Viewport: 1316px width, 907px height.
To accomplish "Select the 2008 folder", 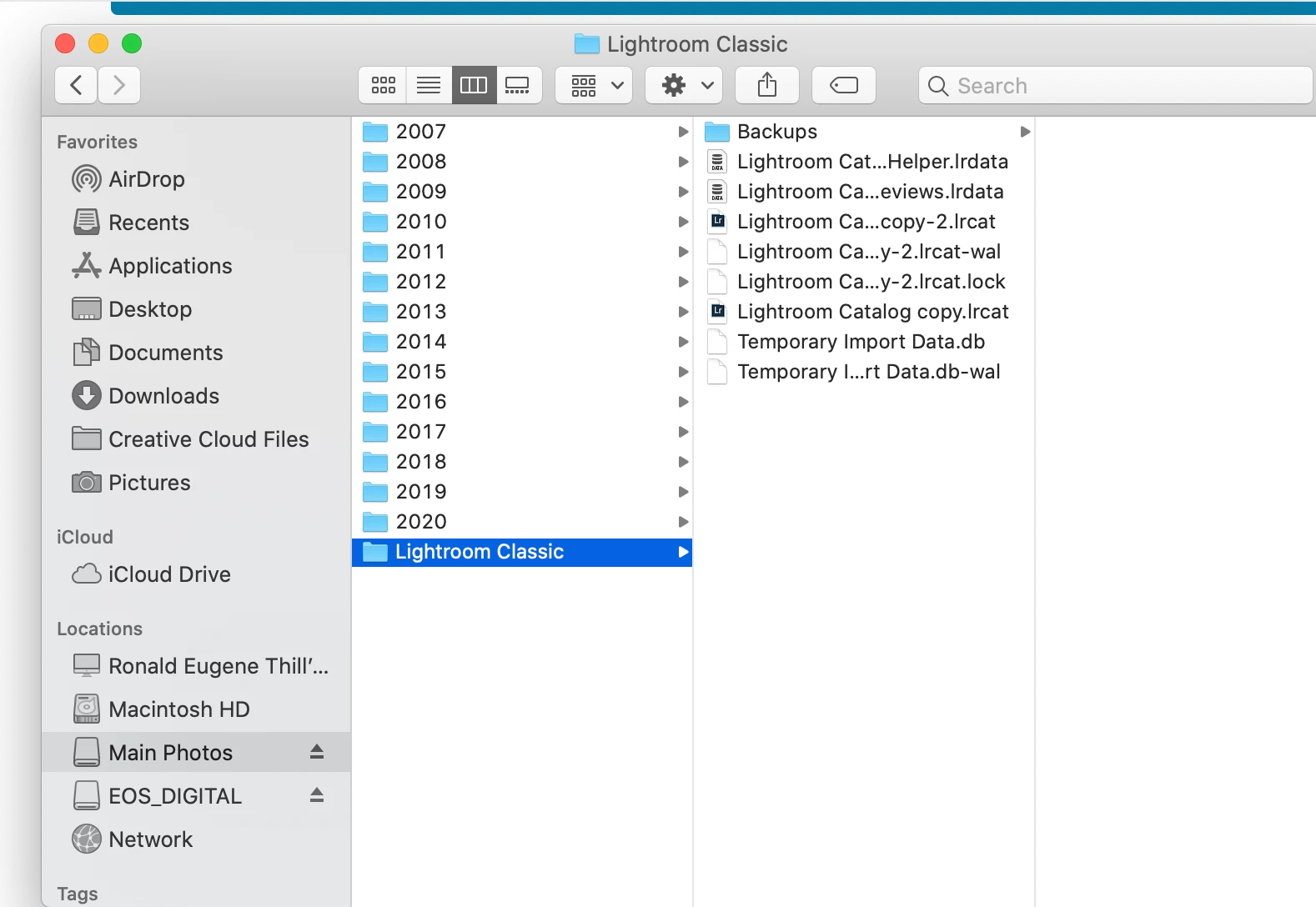I will [522, 162].
